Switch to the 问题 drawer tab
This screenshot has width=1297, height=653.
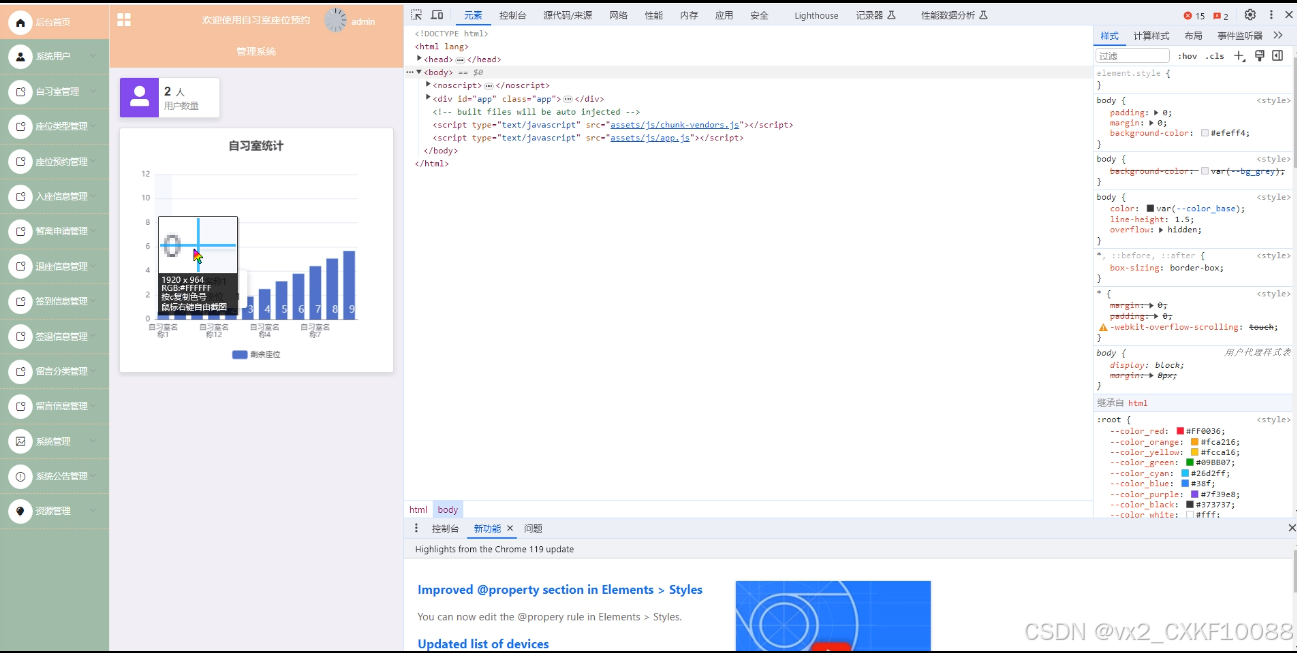533,528
